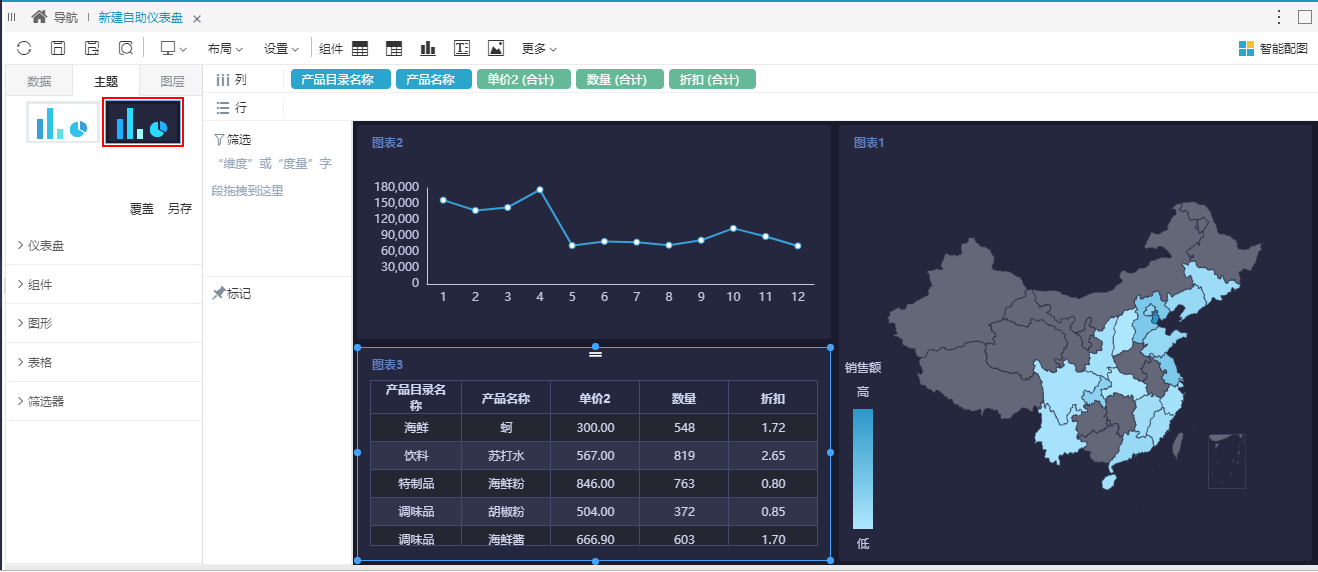Screen dimensions: 1318x572
Task: Click the 产品目录名称 table header
Action: (416, 397)
